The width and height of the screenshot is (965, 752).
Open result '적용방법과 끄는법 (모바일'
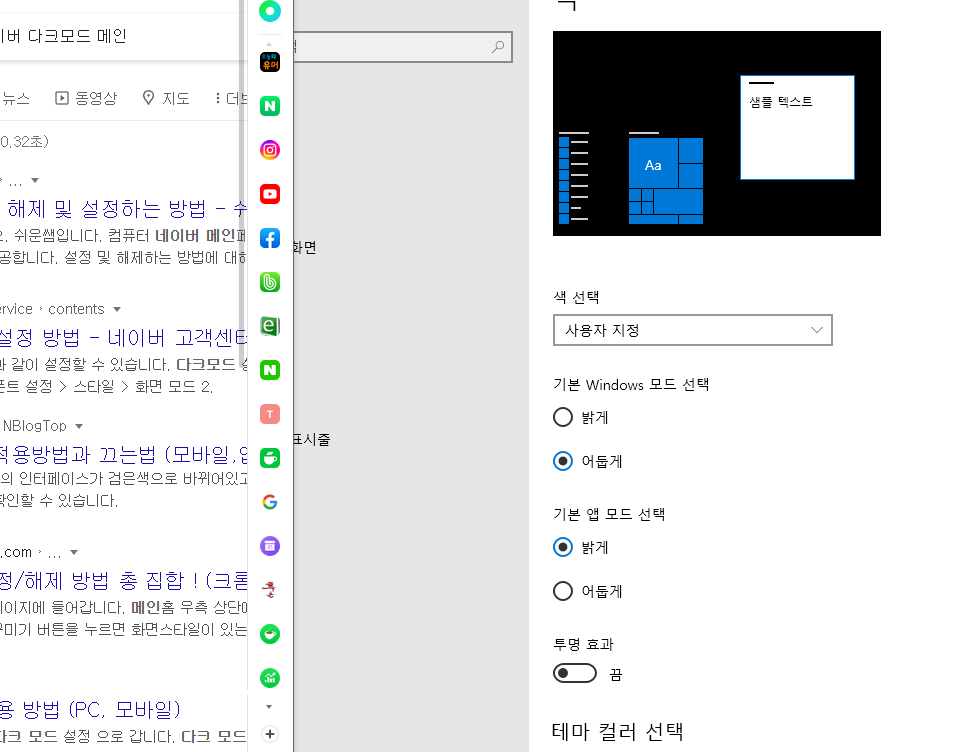tap(123, 454)
